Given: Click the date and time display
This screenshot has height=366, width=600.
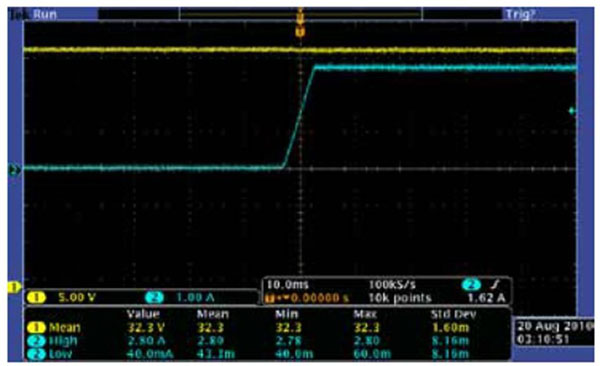Looking at the screenshot, I should click(x=554, y=333).
